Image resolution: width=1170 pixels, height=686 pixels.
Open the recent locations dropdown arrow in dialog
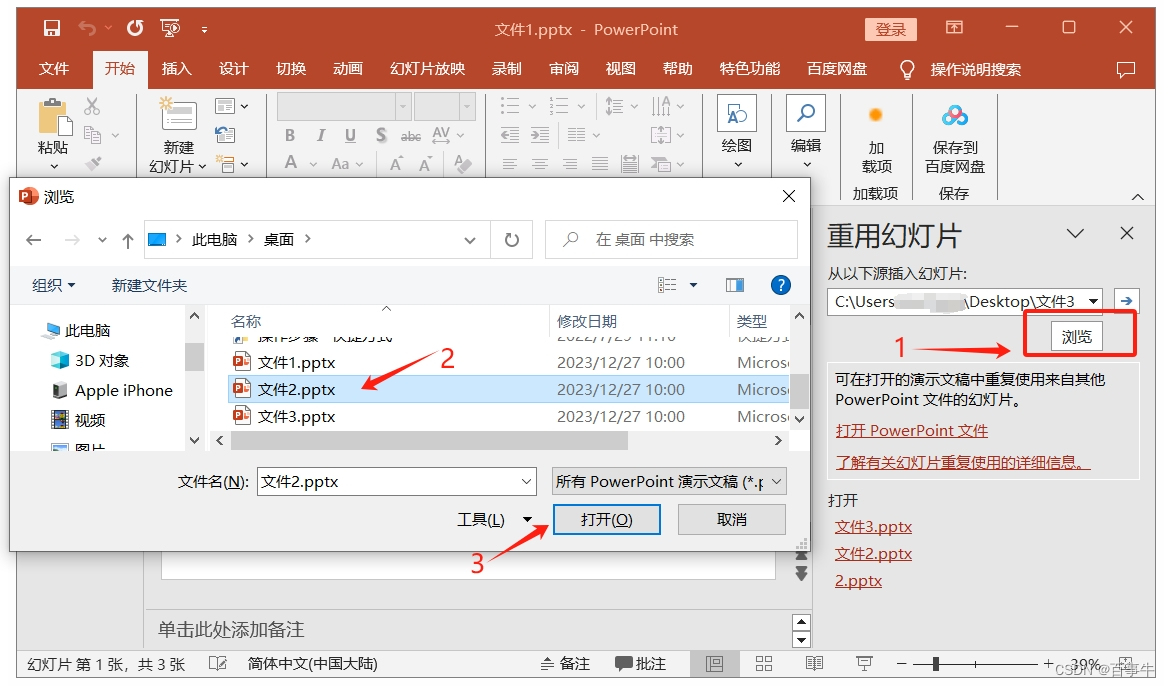tap(102, 240)
